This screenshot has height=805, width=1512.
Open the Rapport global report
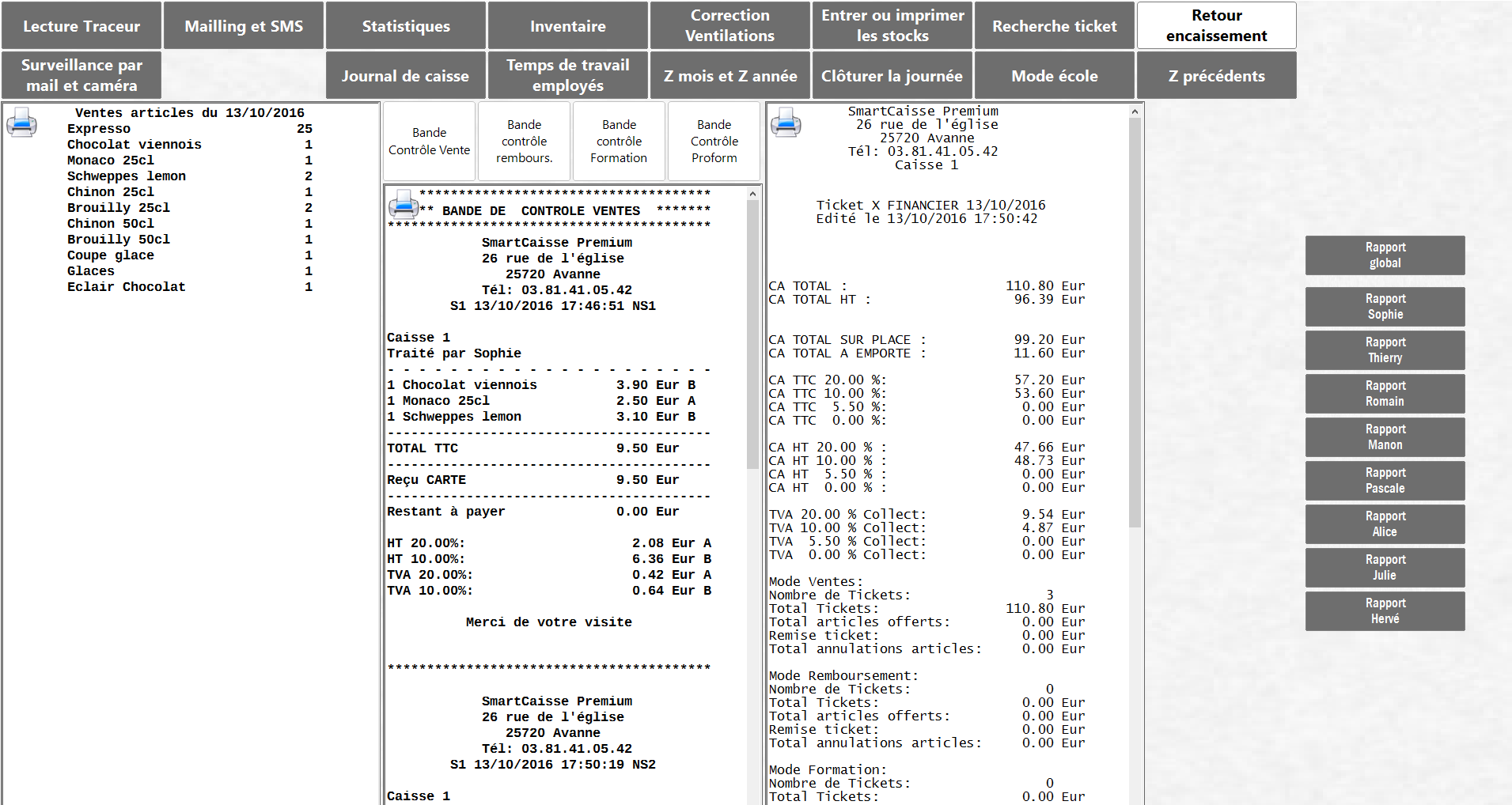point(1385,255)
